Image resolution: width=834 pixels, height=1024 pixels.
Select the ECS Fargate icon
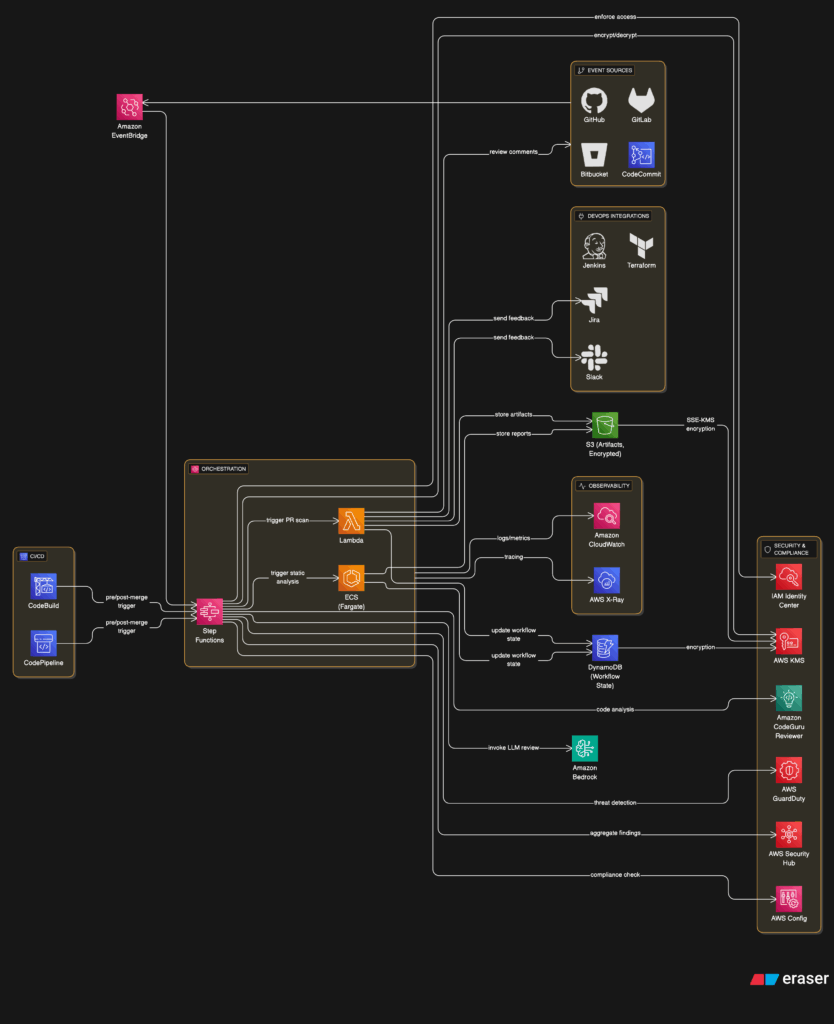(351, 578)
